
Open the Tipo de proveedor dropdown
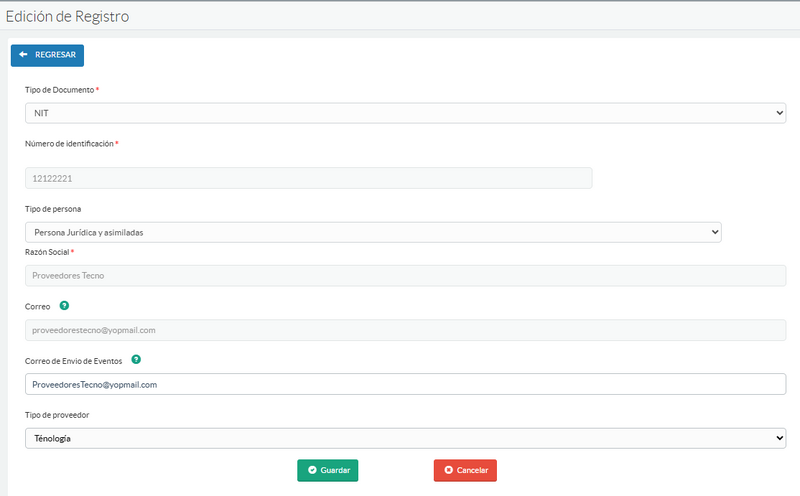(x=405, y=438)
